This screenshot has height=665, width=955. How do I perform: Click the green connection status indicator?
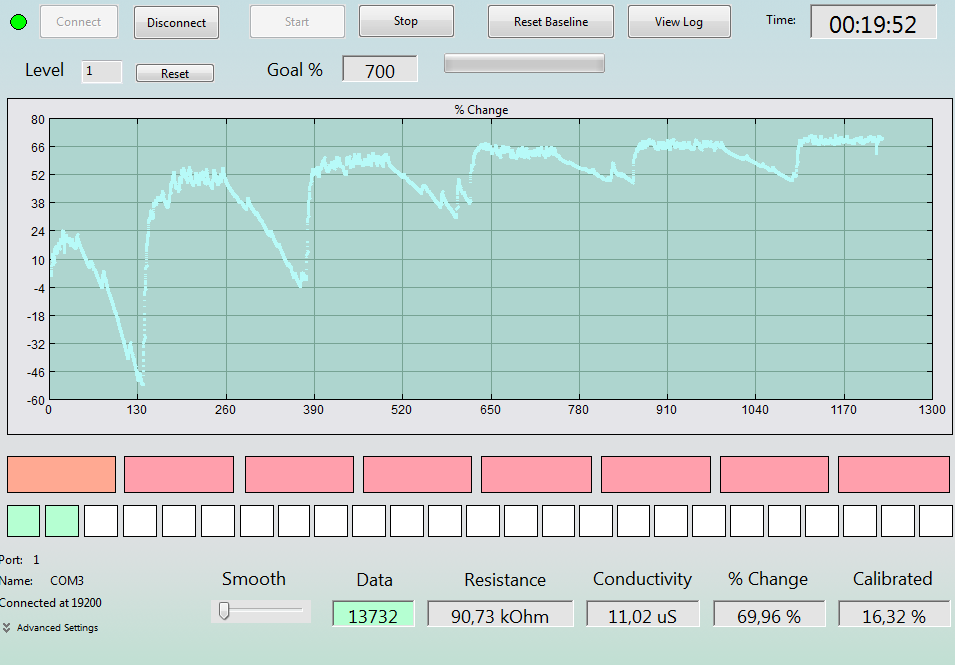(19, 23)
